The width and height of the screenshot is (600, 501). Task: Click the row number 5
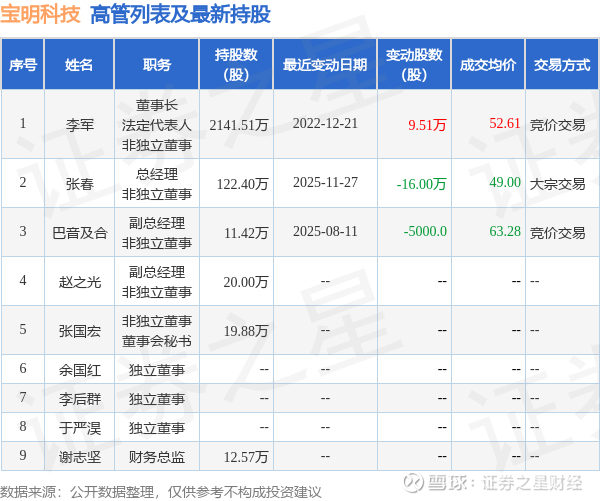tap(23, 329)
